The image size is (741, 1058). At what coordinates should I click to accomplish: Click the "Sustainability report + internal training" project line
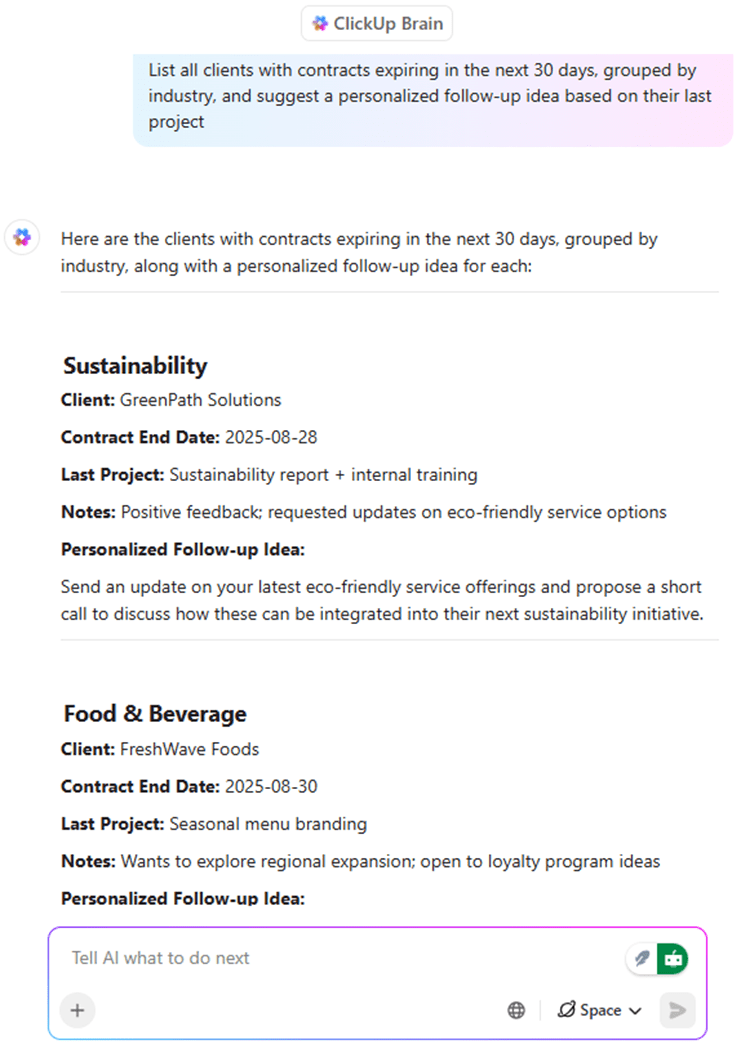(x=323, y=475)
